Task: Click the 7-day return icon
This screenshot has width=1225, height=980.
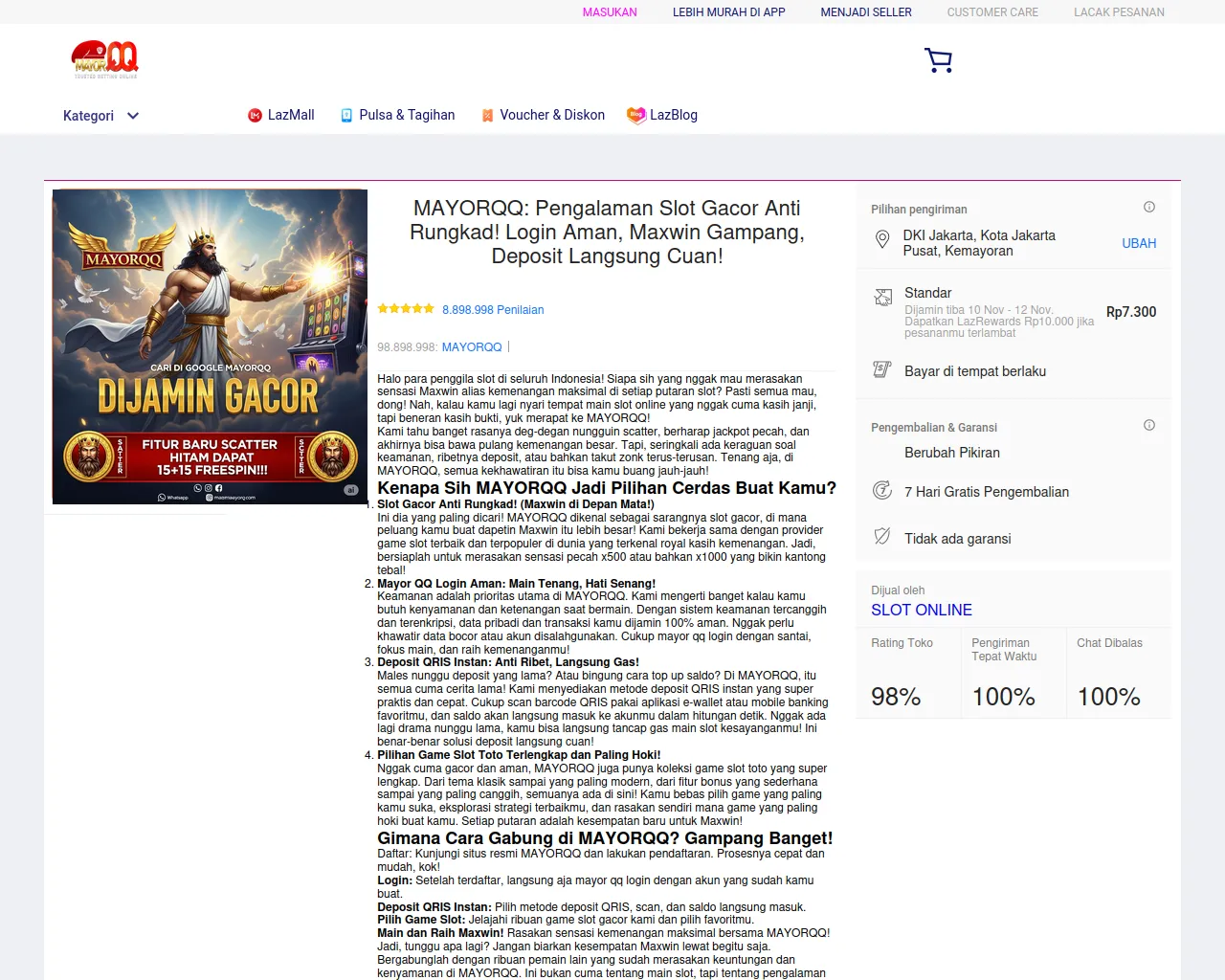Action: [x=882, y=491]
